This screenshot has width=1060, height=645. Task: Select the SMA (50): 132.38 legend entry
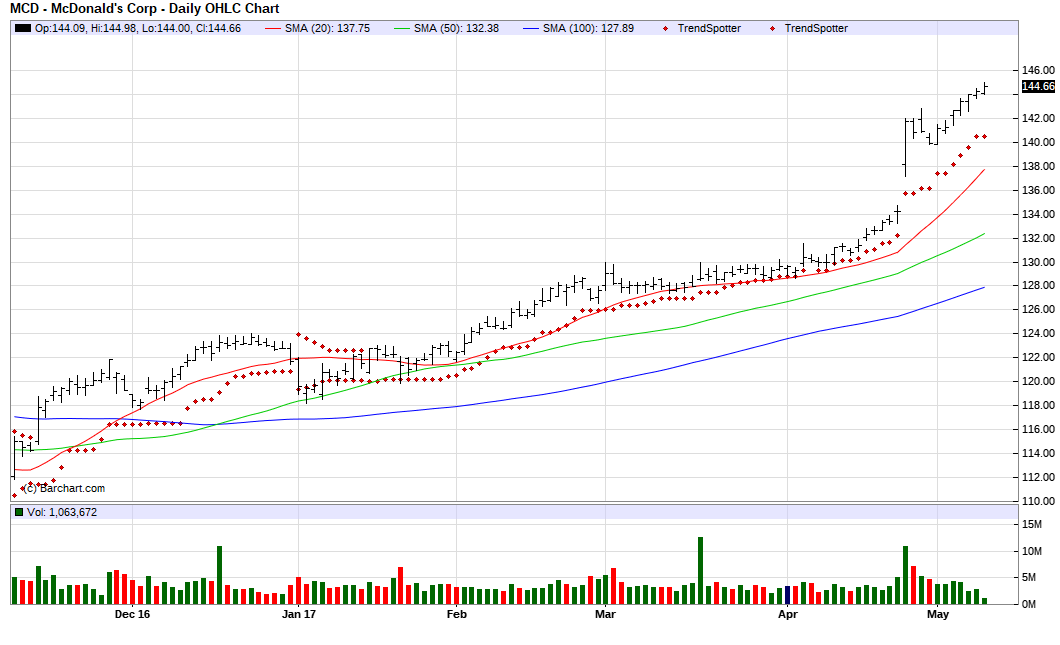(456, 28)
